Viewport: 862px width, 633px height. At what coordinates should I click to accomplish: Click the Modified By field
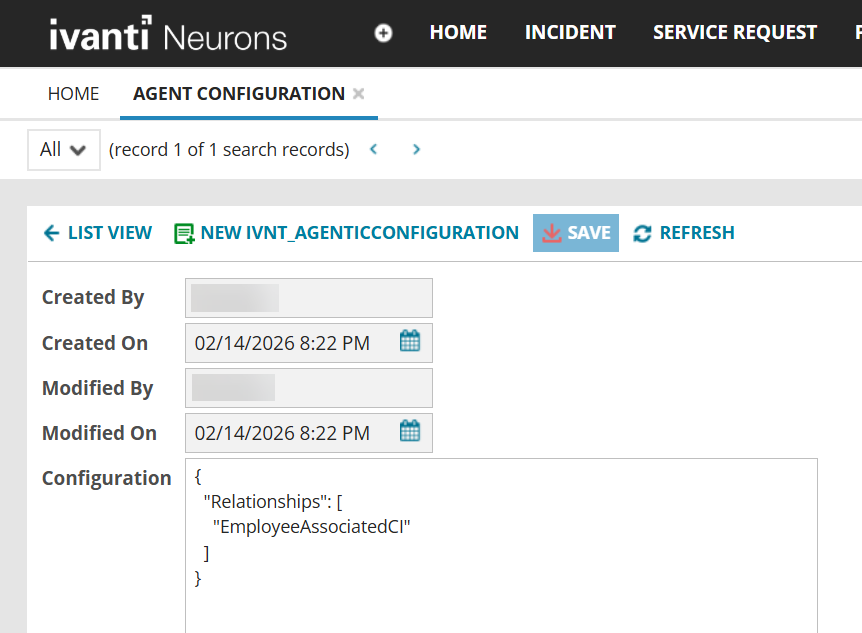308,388
